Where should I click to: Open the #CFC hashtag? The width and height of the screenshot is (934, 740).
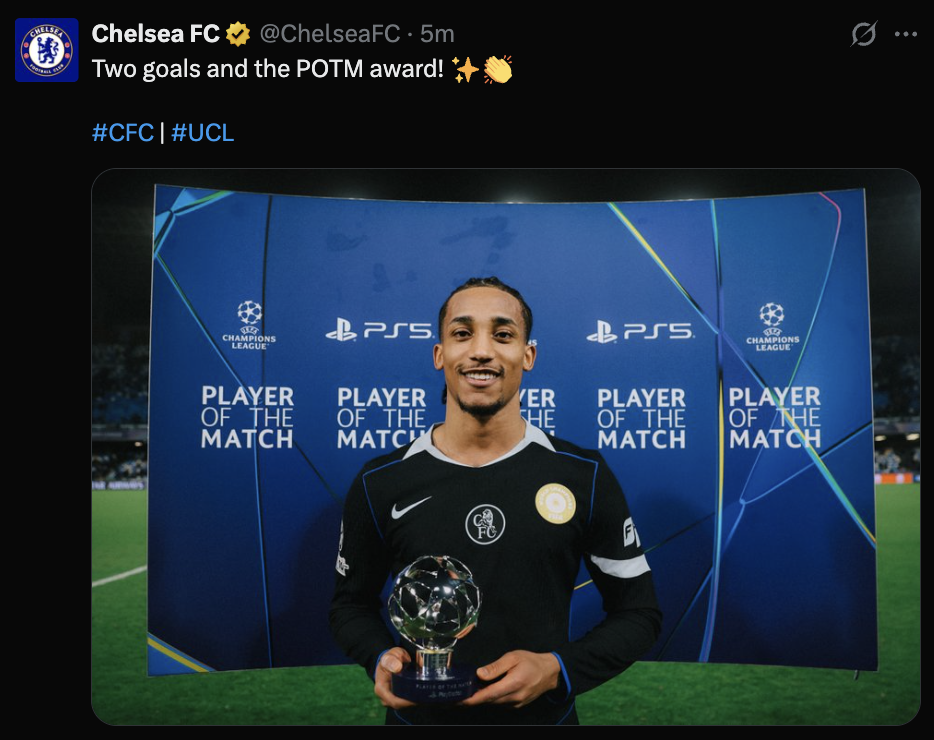pyautogui.click(x=123, y=132)
